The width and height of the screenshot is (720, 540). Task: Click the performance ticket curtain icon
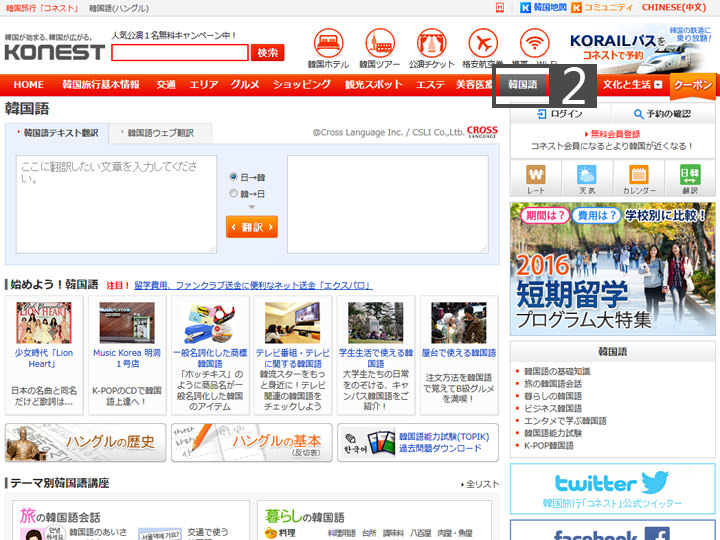coord(431,43)
